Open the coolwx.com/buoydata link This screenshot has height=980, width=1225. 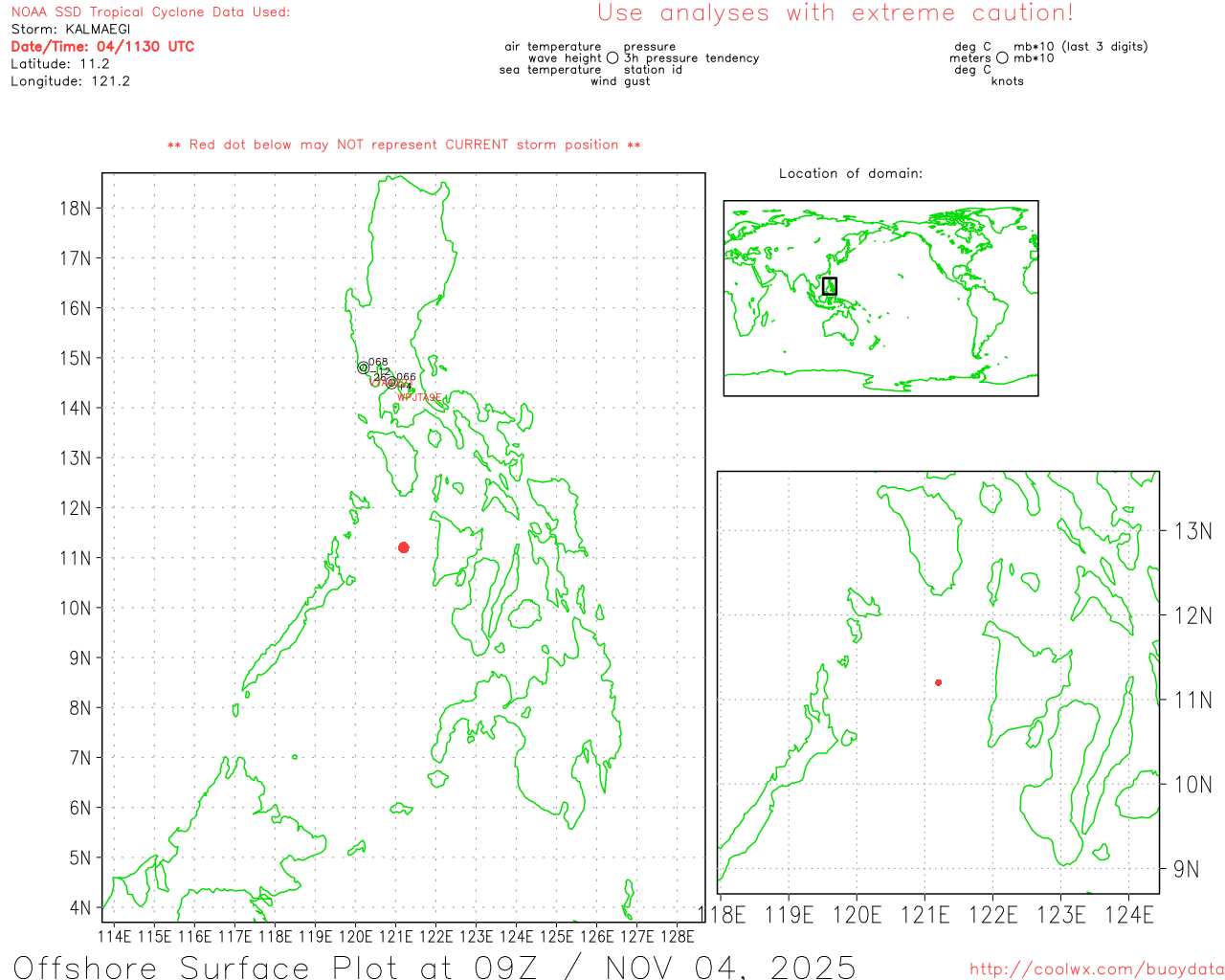coord(1097,969)
